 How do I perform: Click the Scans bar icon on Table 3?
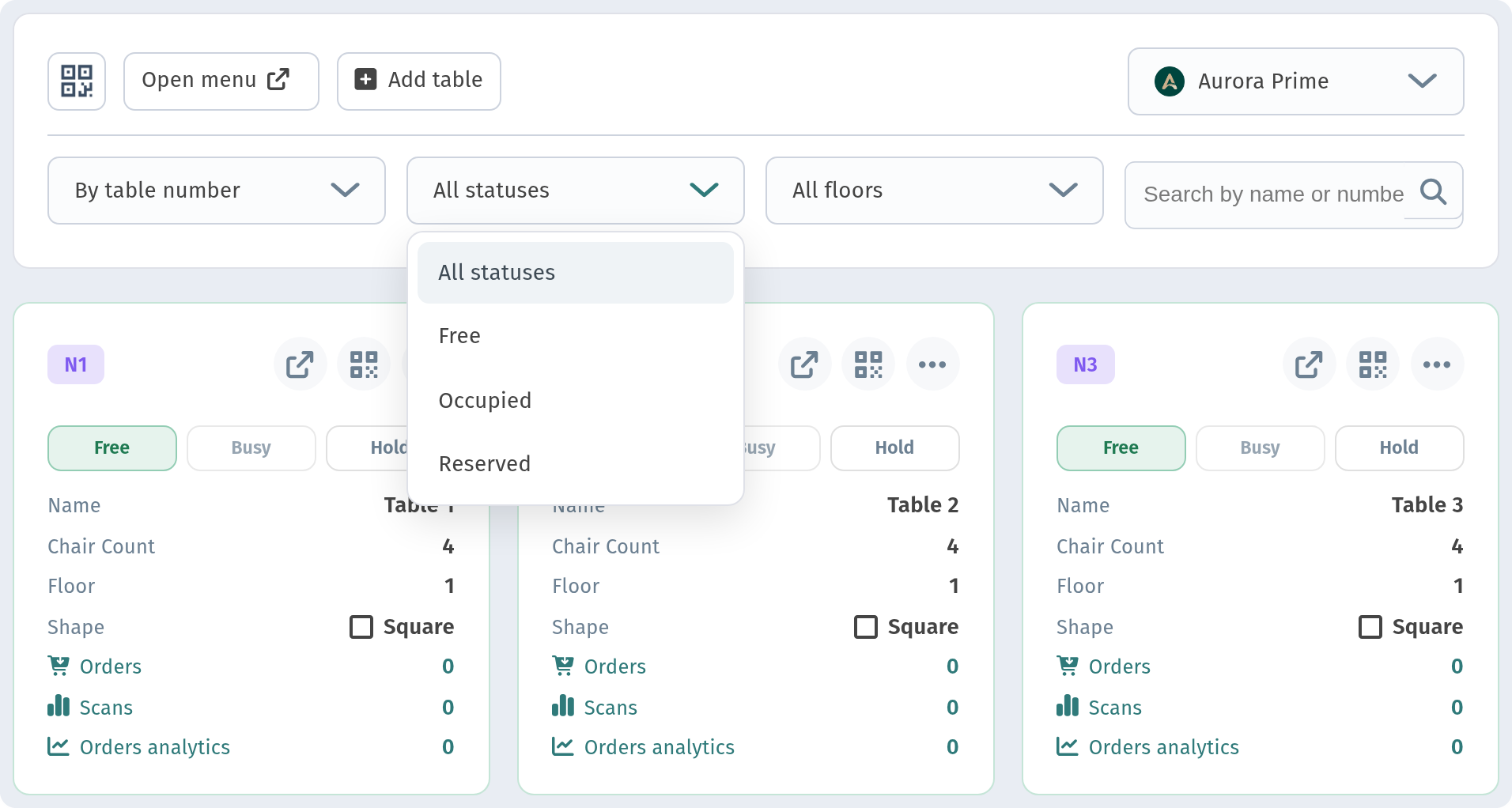tap(1068, 706)
